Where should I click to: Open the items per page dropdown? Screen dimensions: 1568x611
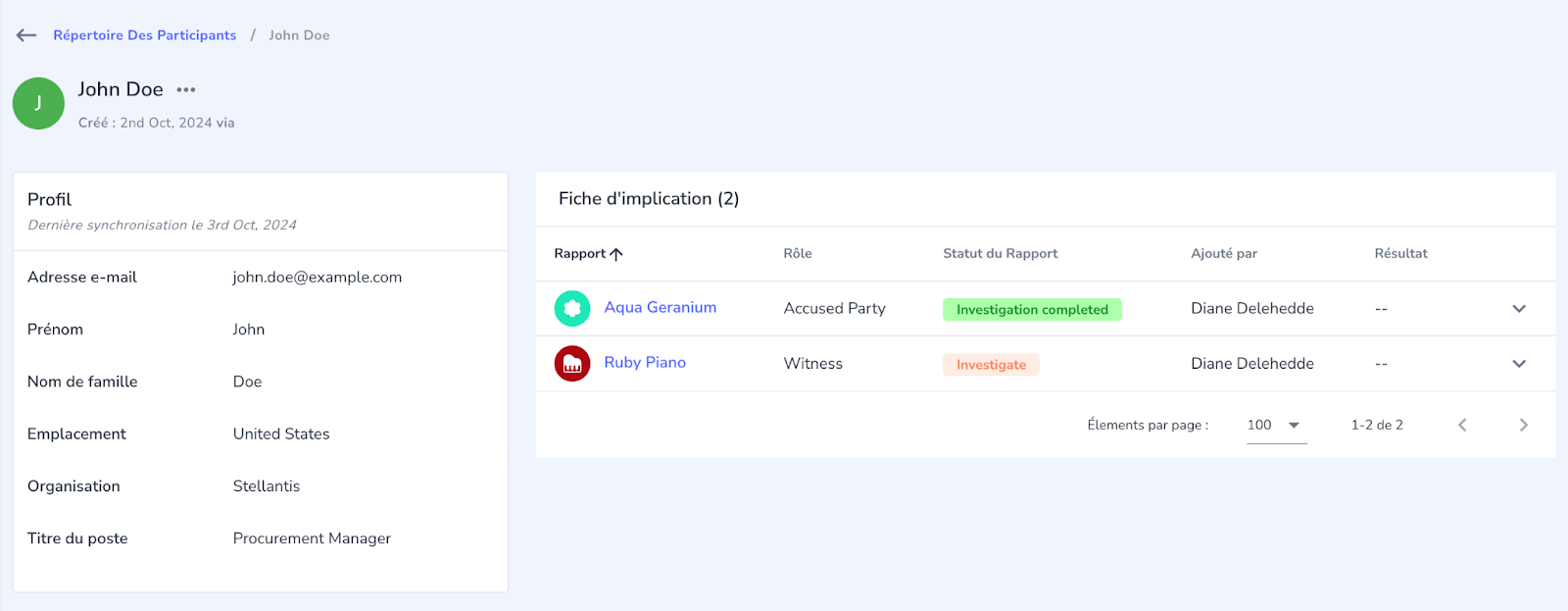tap(1277, 425)
